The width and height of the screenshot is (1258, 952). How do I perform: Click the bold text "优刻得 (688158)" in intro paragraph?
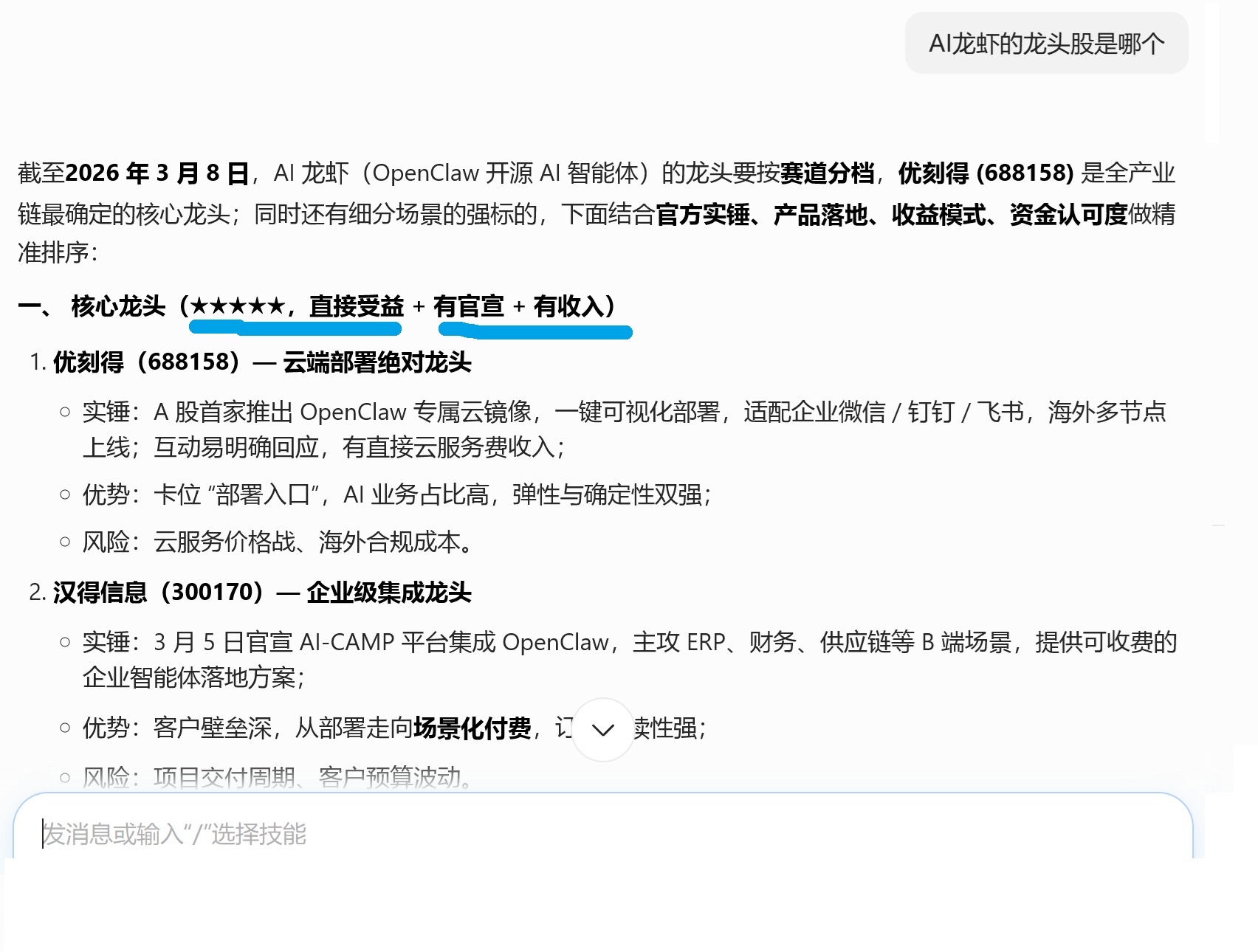[986, 173]
